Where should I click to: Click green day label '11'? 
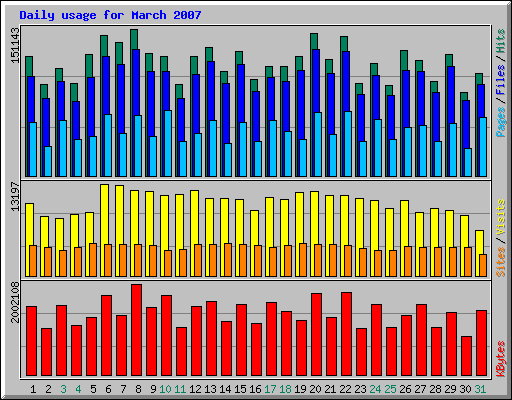[180, 389]
